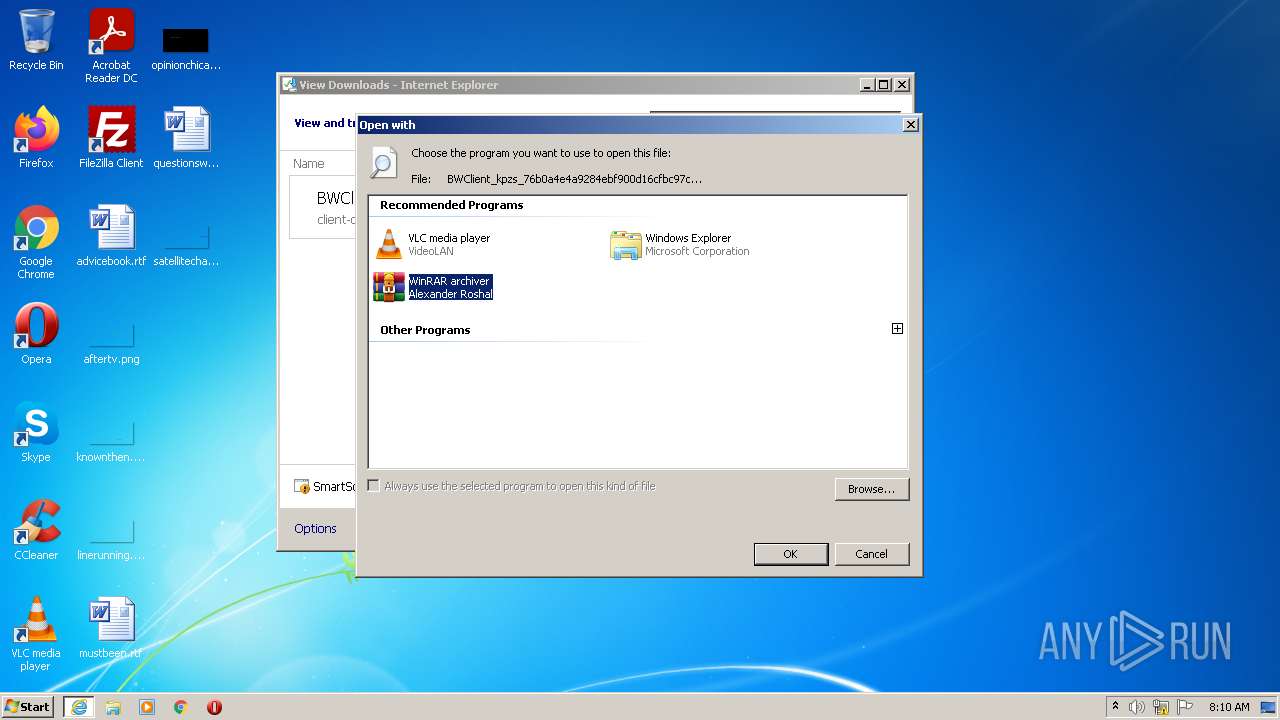This screenshot has height=720, width=1280.
Task: Select WinRAR archiver program
Action: [433, 288]
